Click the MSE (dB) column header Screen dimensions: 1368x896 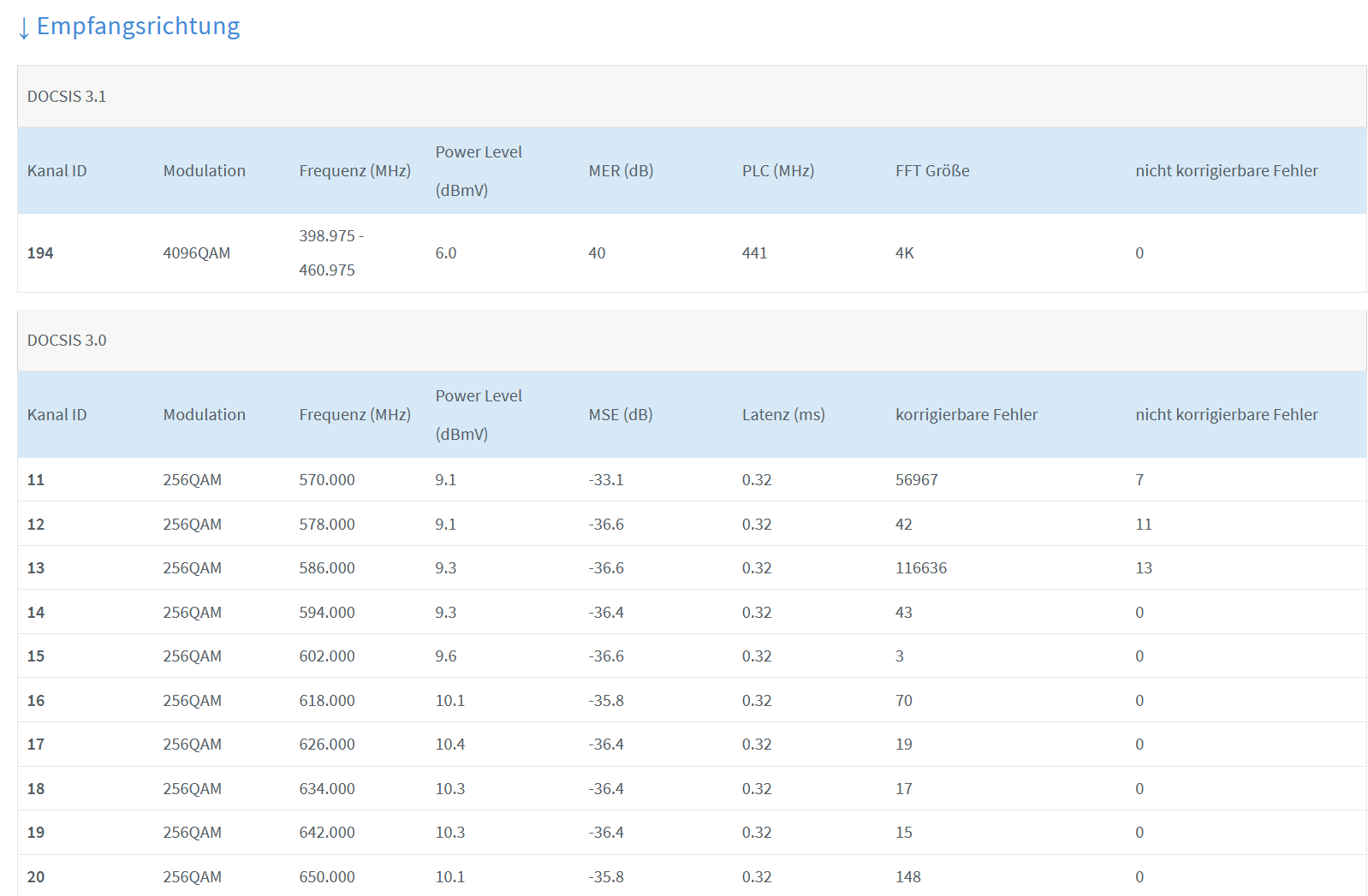coord(621,415)
